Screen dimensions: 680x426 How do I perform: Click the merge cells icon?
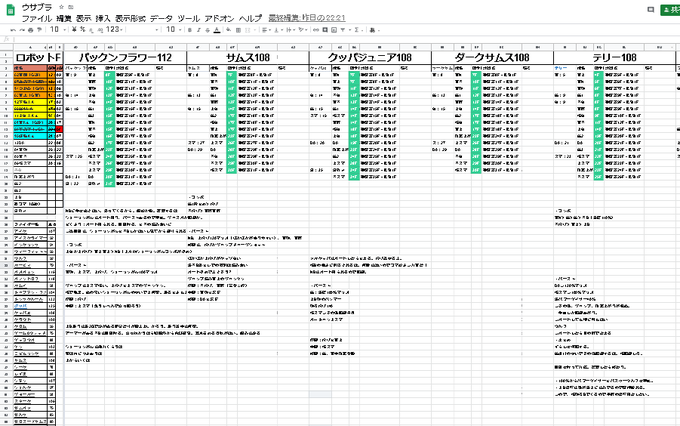click(x=247, y=30)
